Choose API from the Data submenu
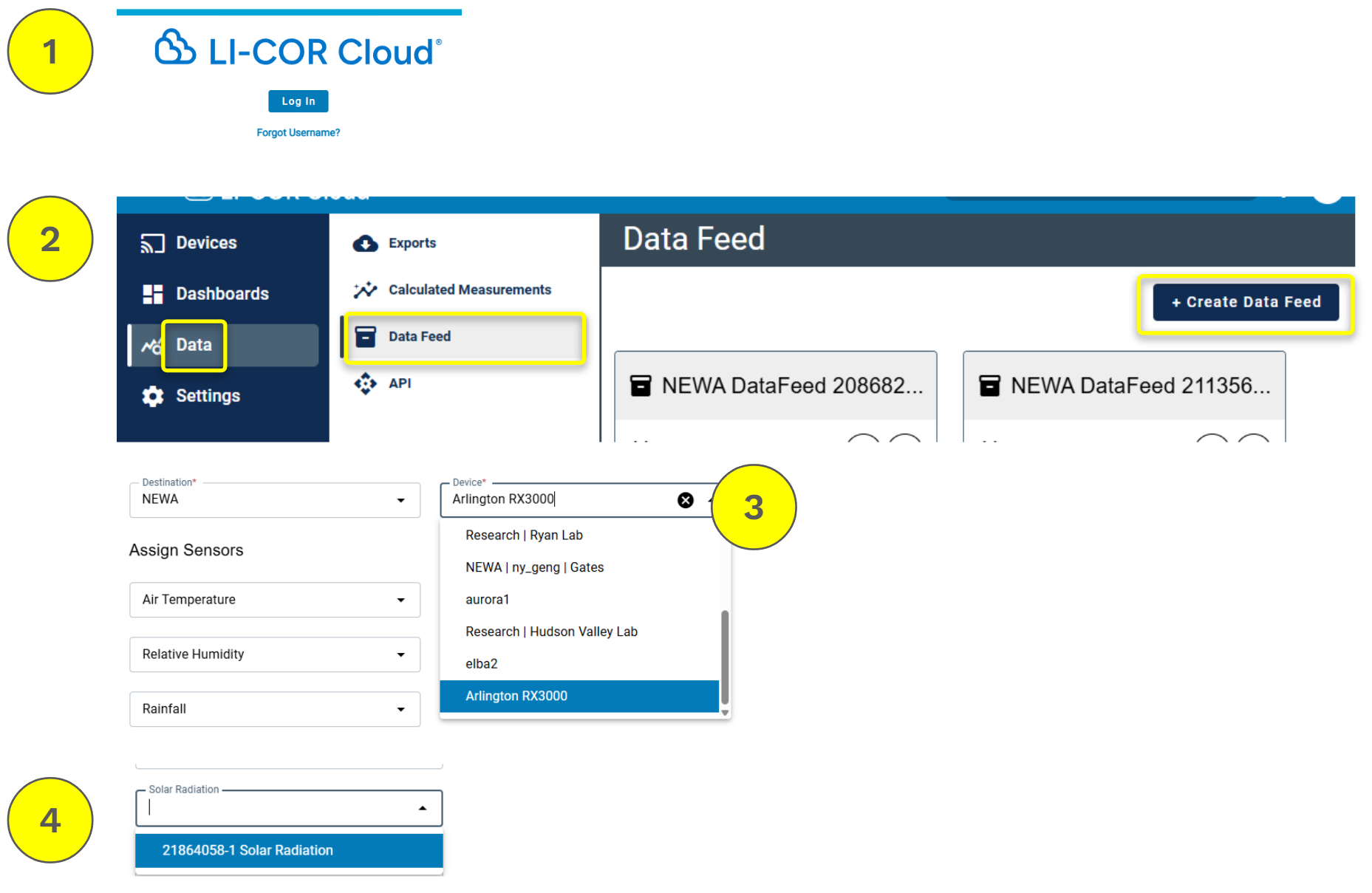The height and width of the screenshot is (893, 1372). point(400,383)
